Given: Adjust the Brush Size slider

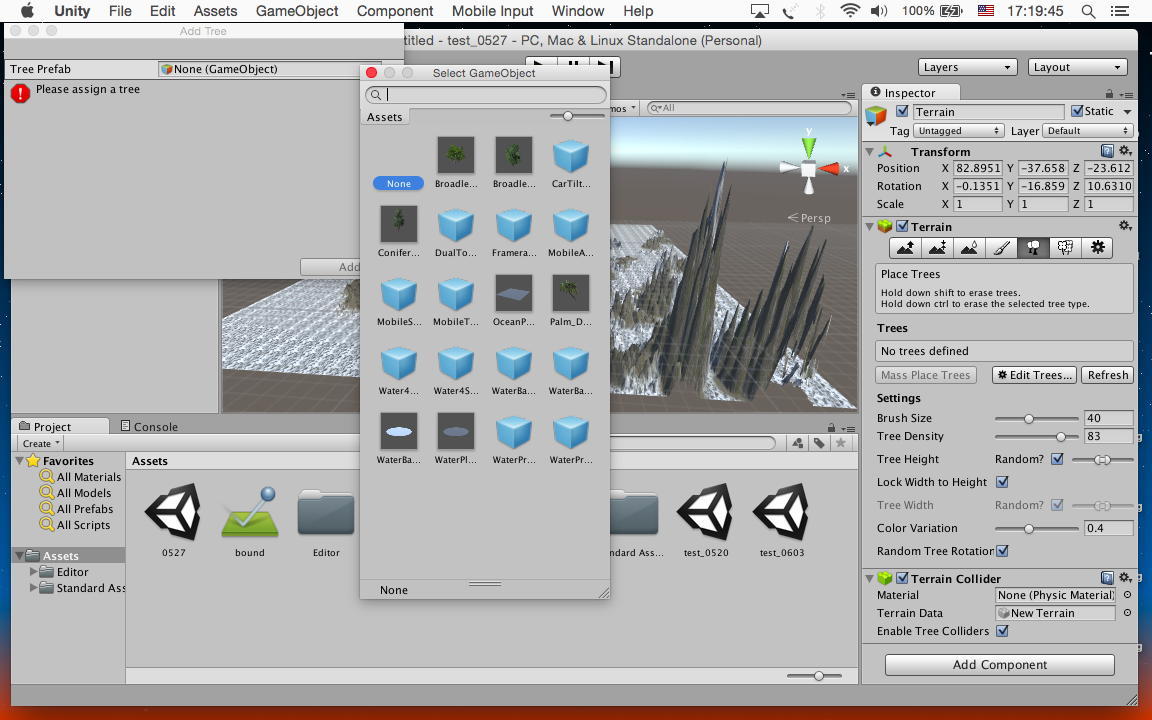Looking at the screenshot, I should pos(1029,418).
